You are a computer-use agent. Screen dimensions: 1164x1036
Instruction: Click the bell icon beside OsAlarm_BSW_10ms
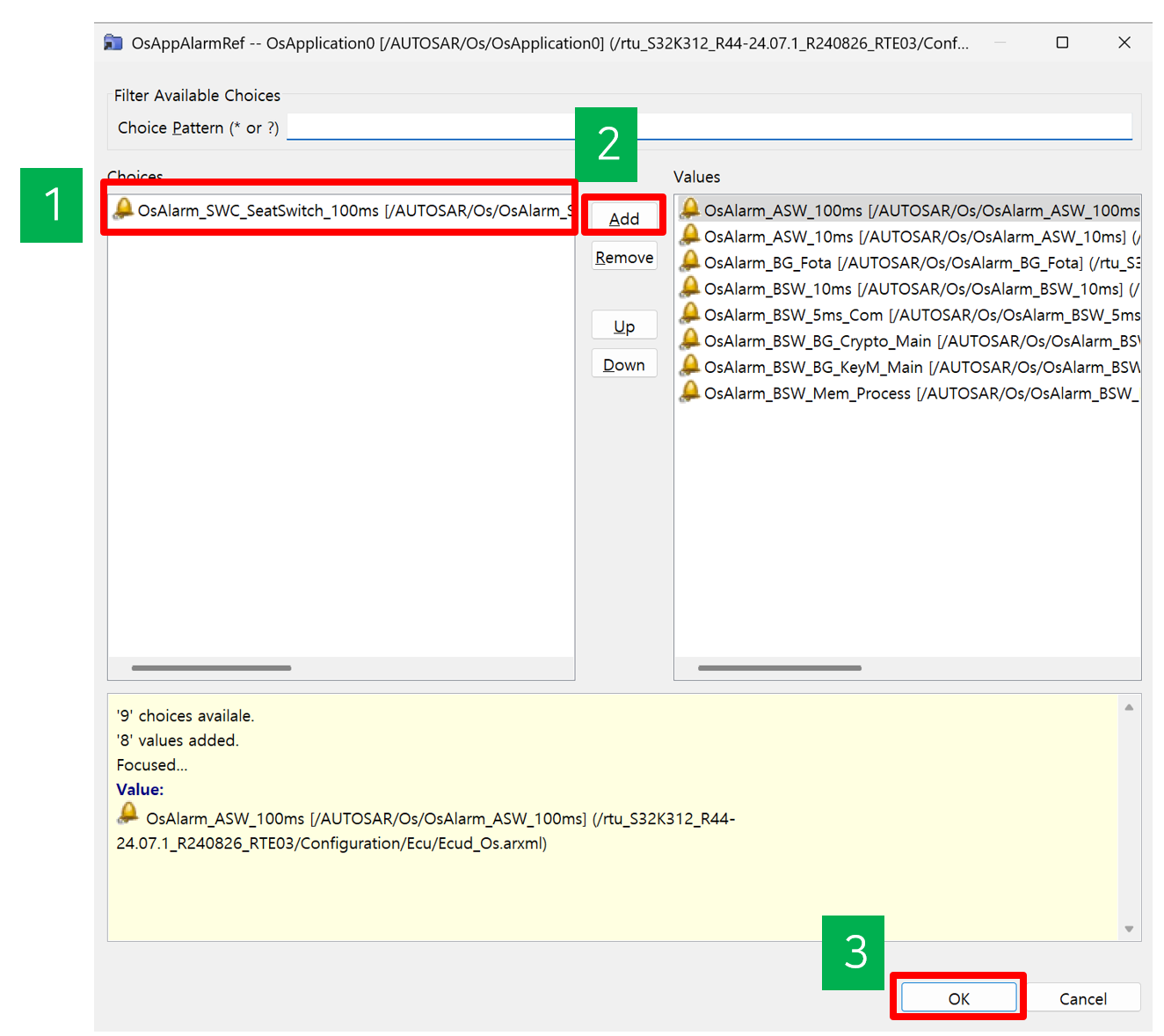[x=690, y=288]
